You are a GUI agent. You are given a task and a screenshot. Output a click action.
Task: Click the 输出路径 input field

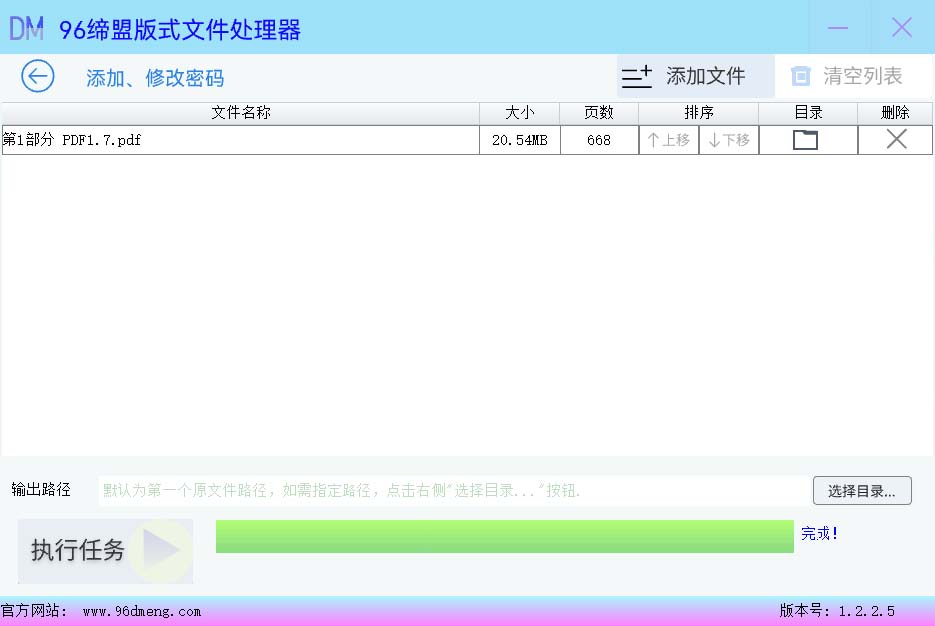(452, 491)
